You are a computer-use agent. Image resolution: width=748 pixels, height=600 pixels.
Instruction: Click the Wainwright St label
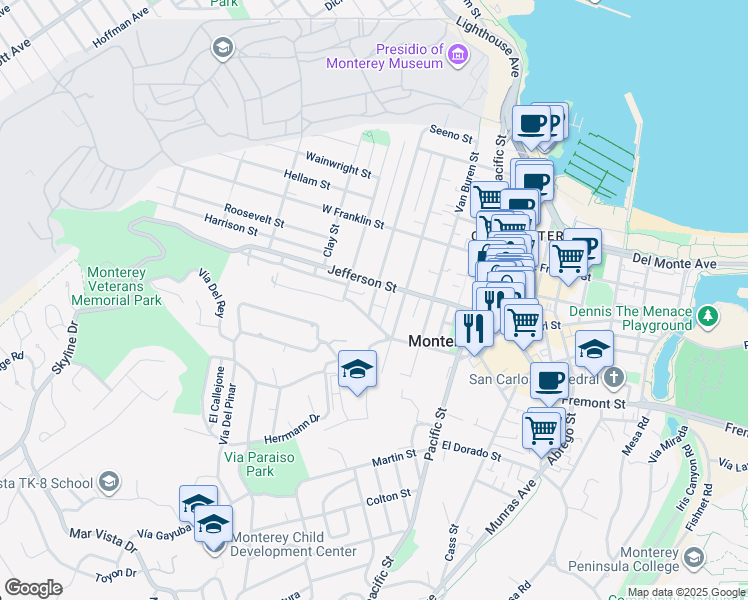point(338,165)
